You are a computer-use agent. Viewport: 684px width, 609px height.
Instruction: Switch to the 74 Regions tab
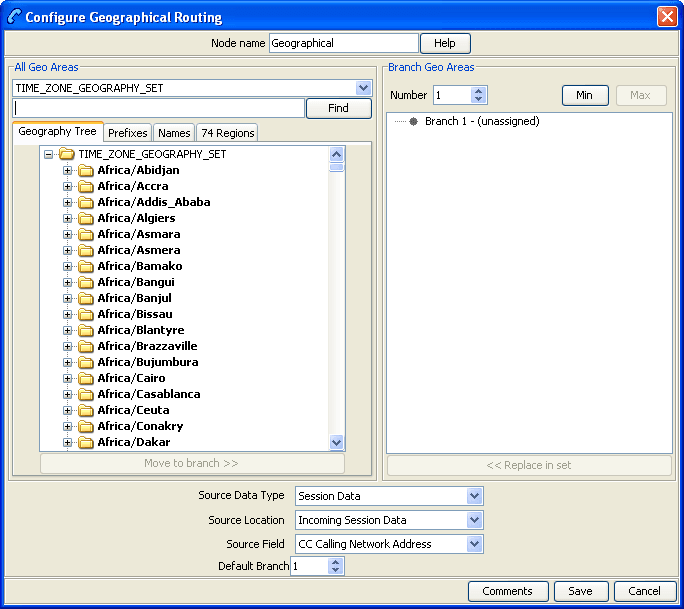click(x=228, y=133)
